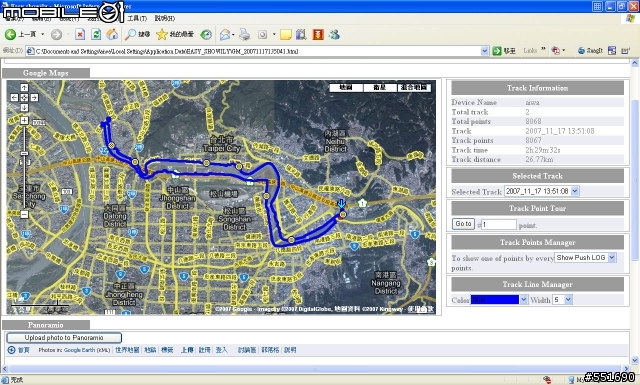Switch map to 混合地圖 hybrid view

coord(414,87)
